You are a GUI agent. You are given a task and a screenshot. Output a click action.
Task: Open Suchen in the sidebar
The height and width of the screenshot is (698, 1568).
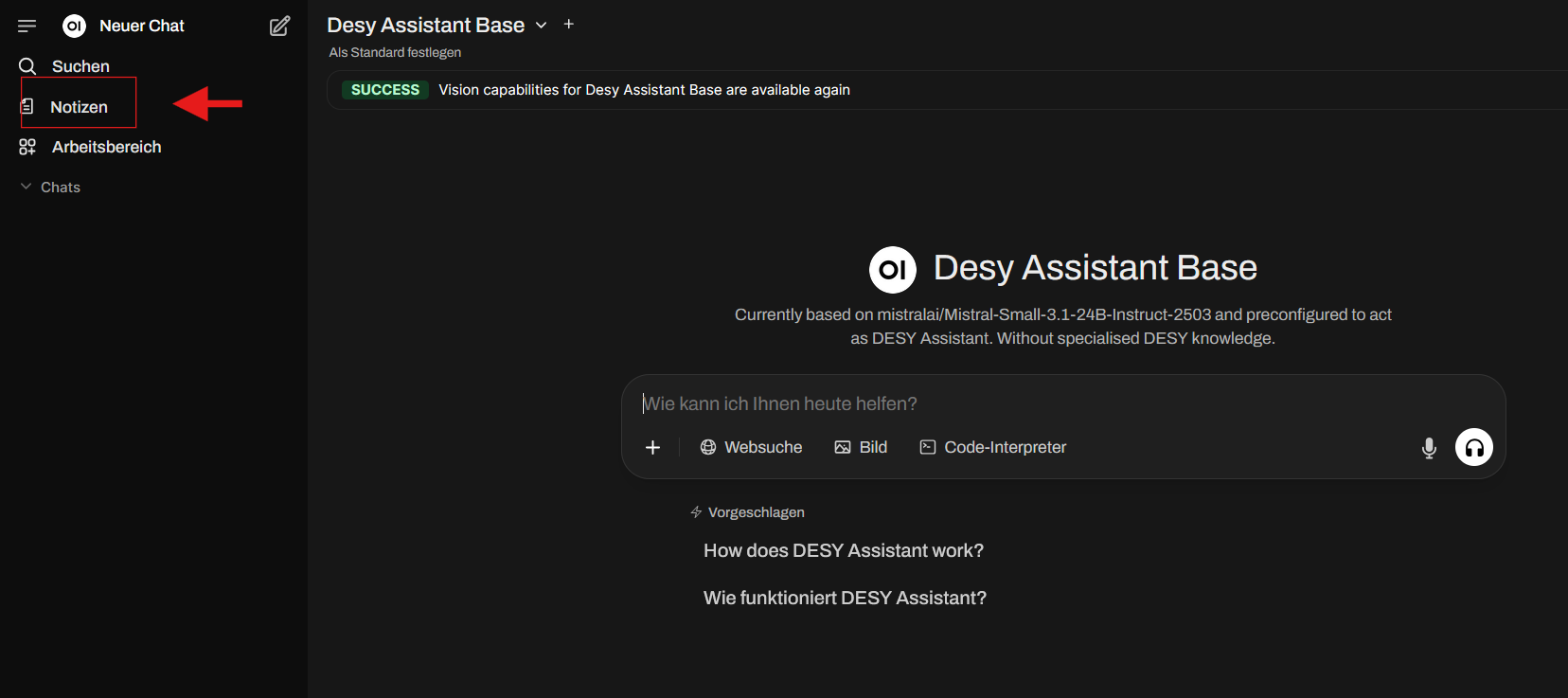[x=80, y=66]
